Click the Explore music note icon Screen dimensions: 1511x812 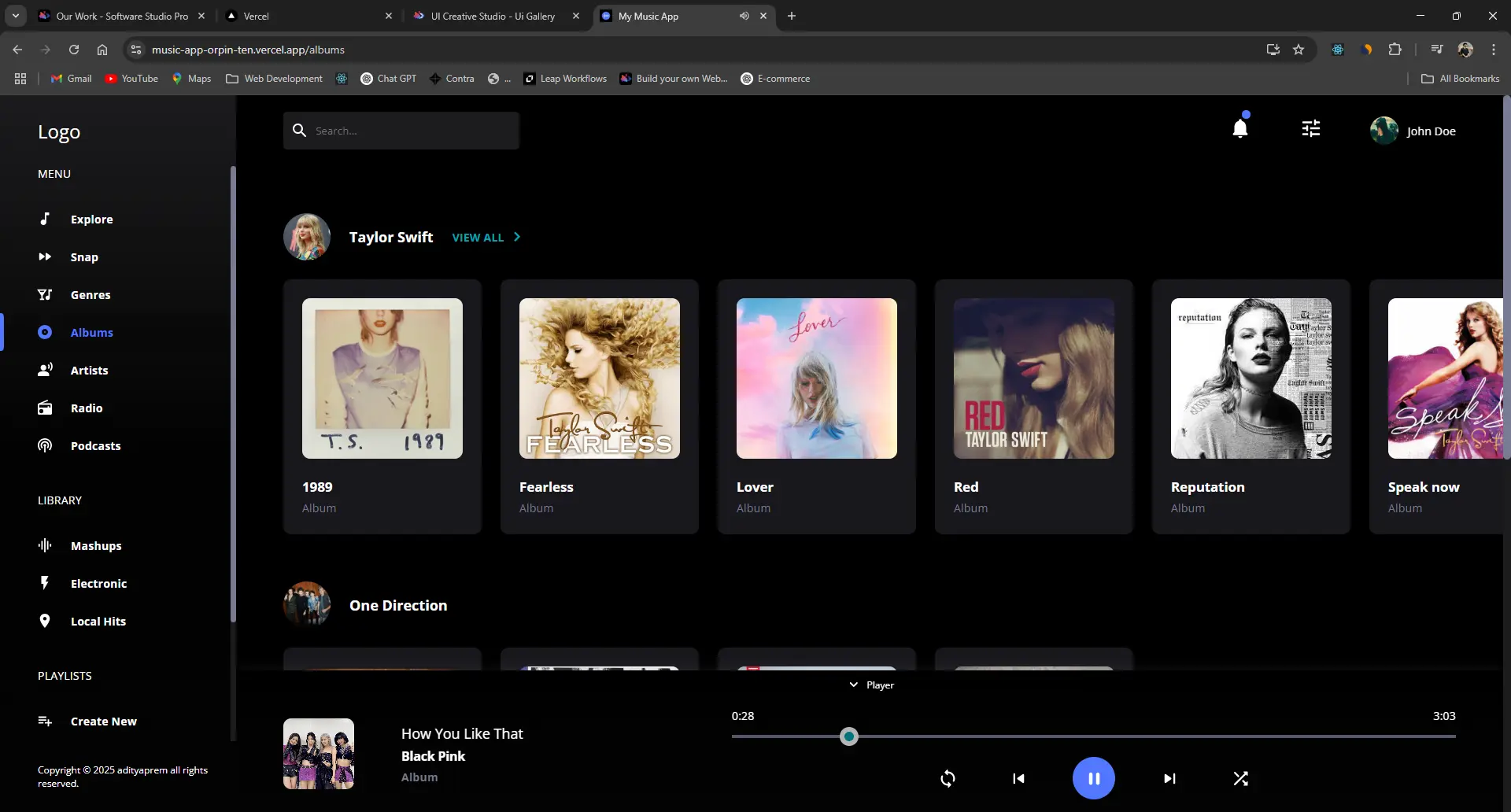45,219
